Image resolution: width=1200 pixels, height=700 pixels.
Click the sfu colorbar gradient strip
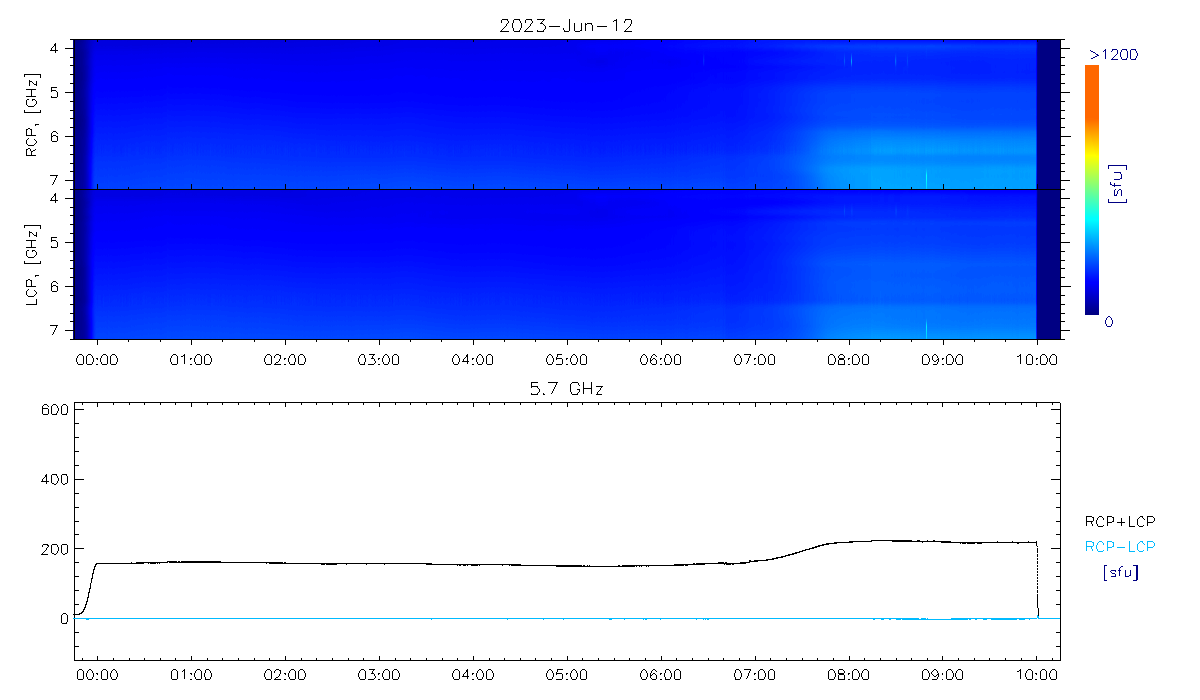[1092, 190]
